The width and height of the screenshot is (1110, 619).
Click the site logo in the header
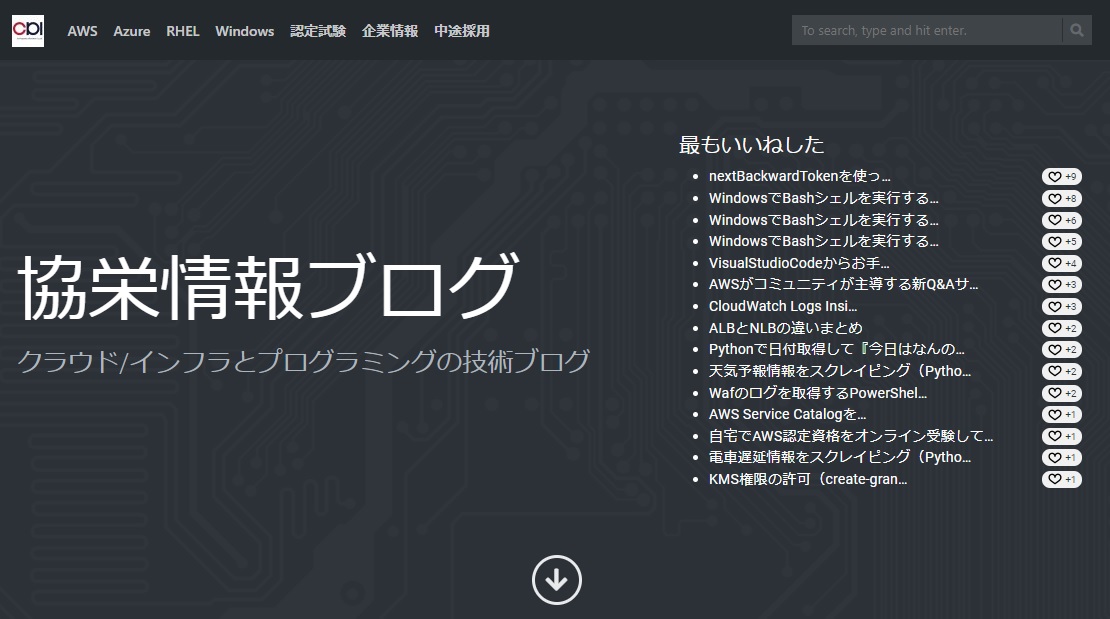(28, 30)
